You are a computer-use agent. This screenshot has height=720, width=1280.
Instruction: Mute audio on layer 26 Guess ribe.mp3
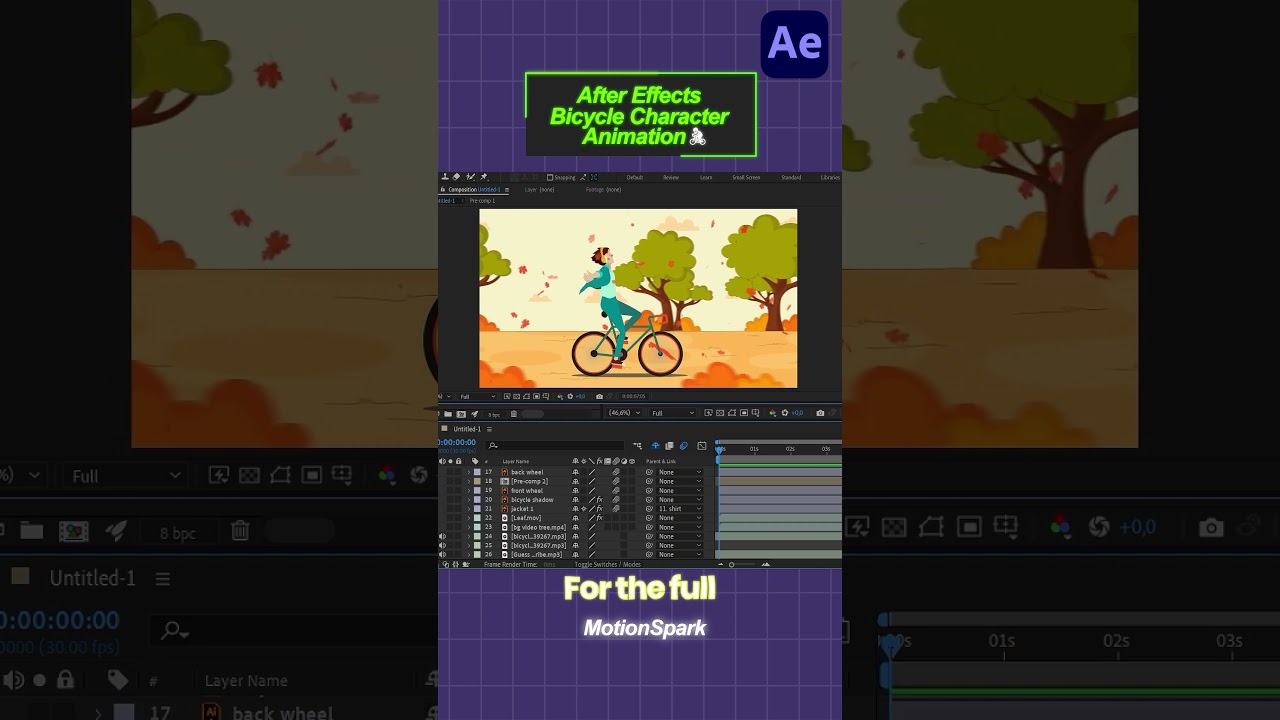tap(442, 555)
